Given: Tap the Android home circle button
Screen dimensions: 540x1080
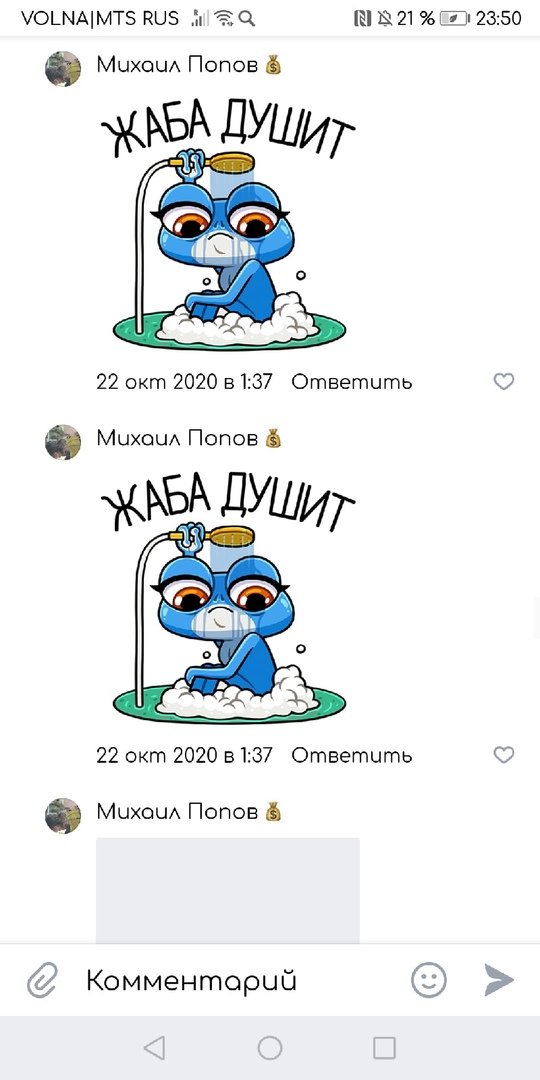Looking at the screenshot, I should coord(270,1048).
